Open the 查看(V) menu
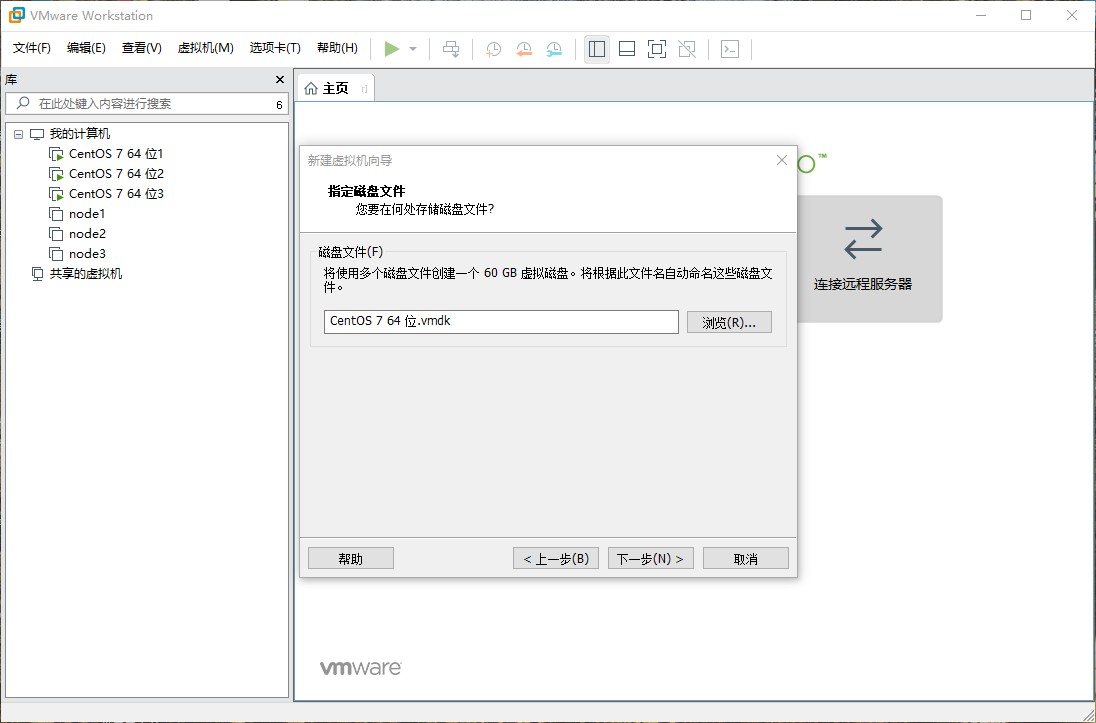This screenshot has width=1096, height=723. [x=142, y=48]
